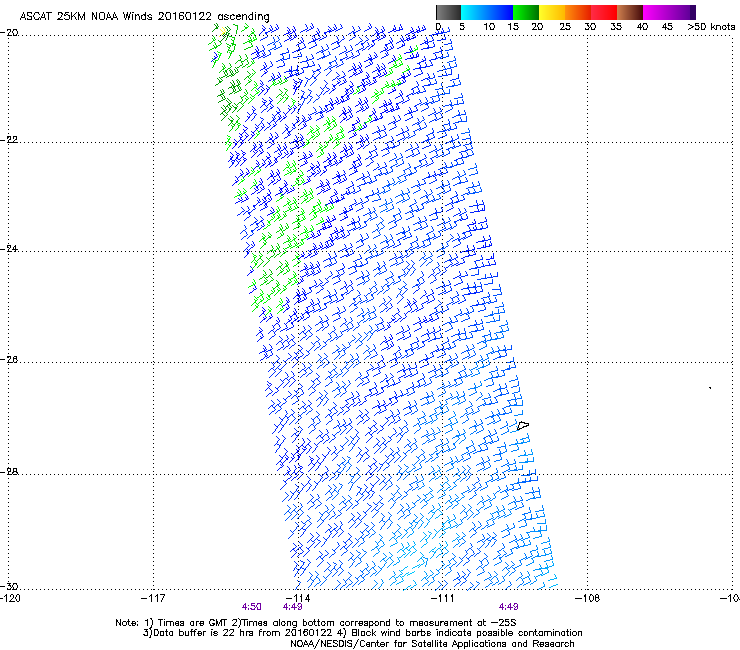This screenshot has height=650, width=740.
Task: Select the brown 35-40 knots legend segment
Action: [x=630, y=12]
